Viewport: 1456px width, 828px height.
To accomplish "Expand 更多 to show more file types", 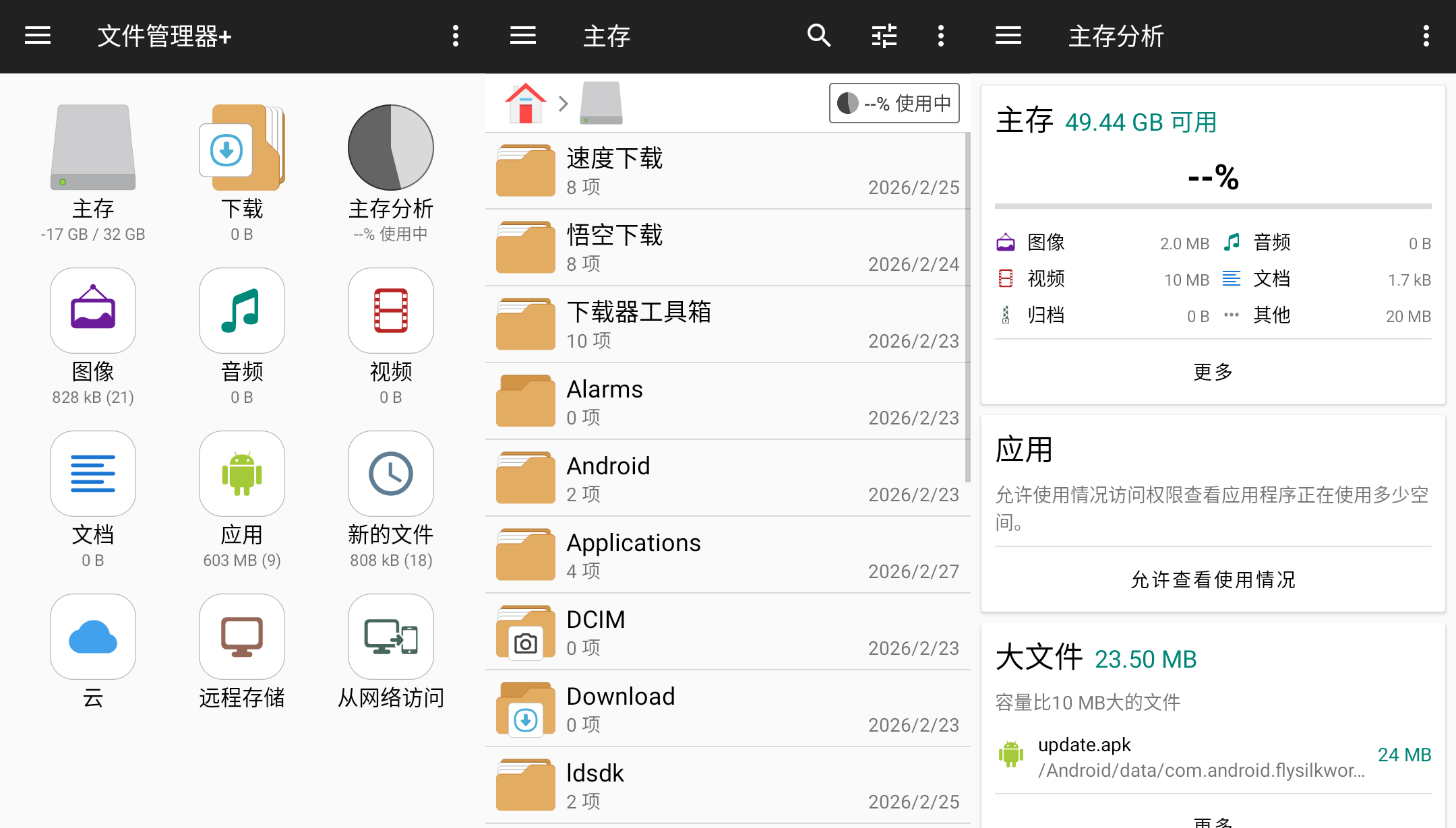I will (x=1212, y=371).
